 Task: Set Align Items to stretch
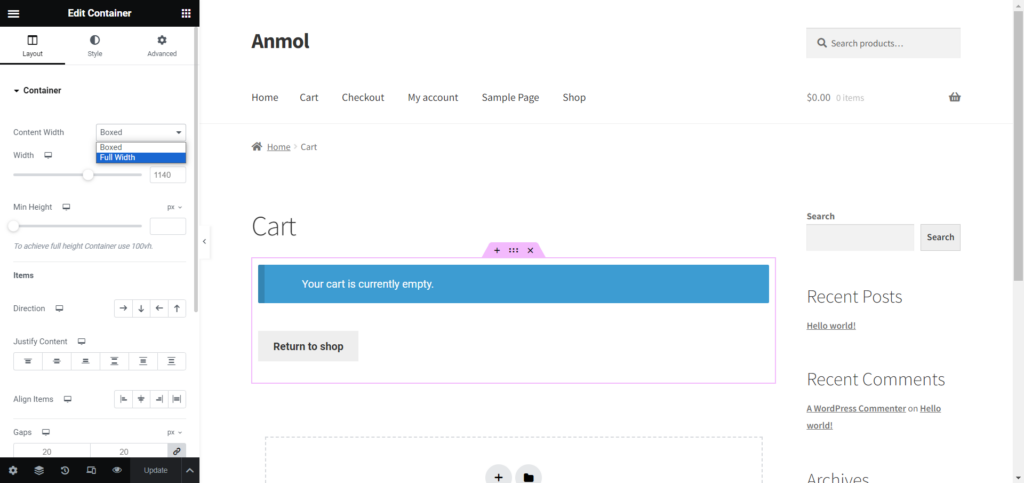[x=177, y=399]
